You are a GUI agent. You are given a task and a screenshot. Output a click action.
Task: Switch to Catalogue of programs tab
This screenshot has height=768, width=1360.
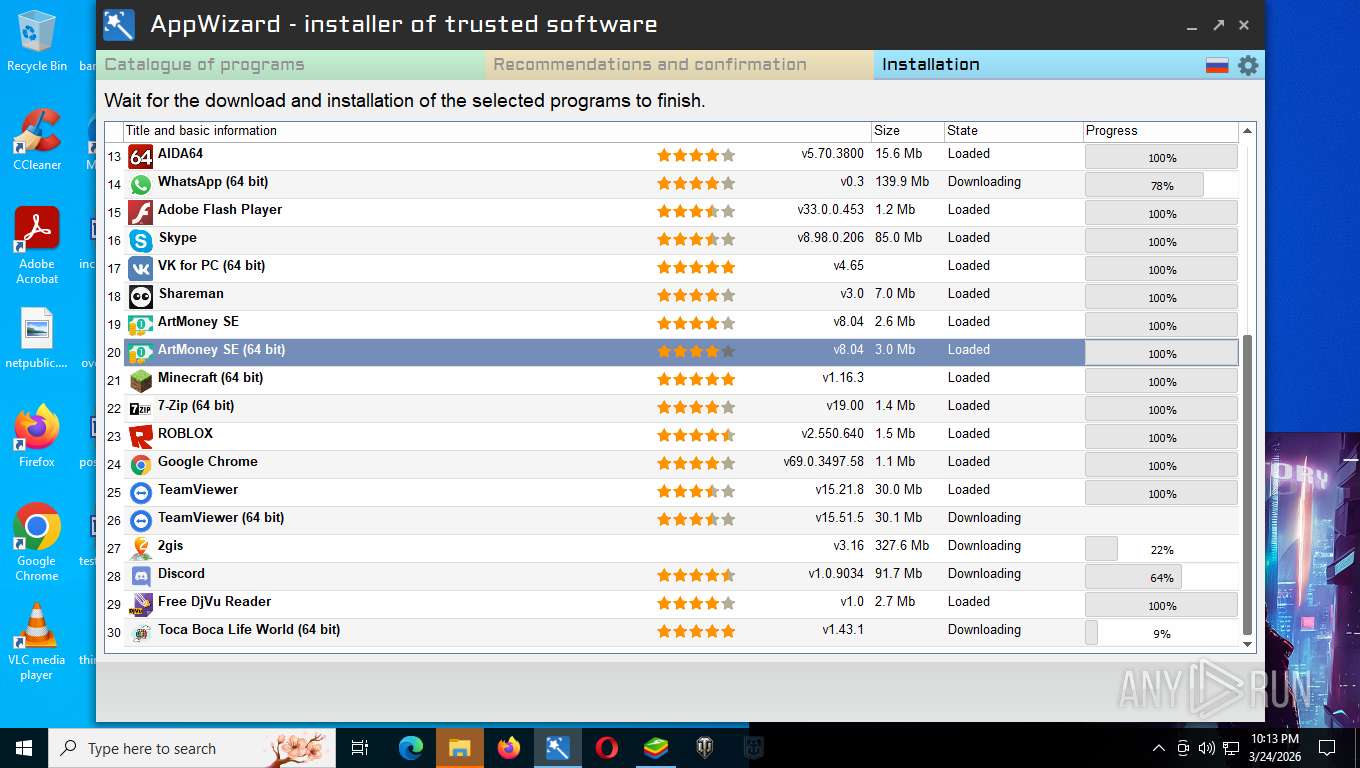[x=291, y=65]
